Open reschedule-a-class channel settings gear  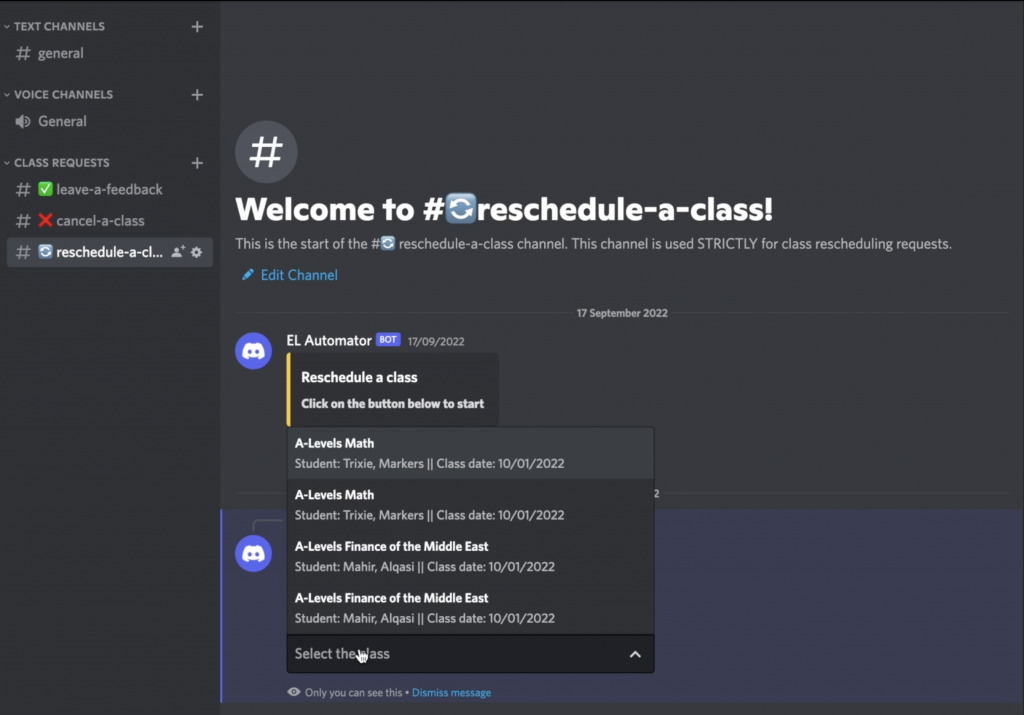pos(197,253)
